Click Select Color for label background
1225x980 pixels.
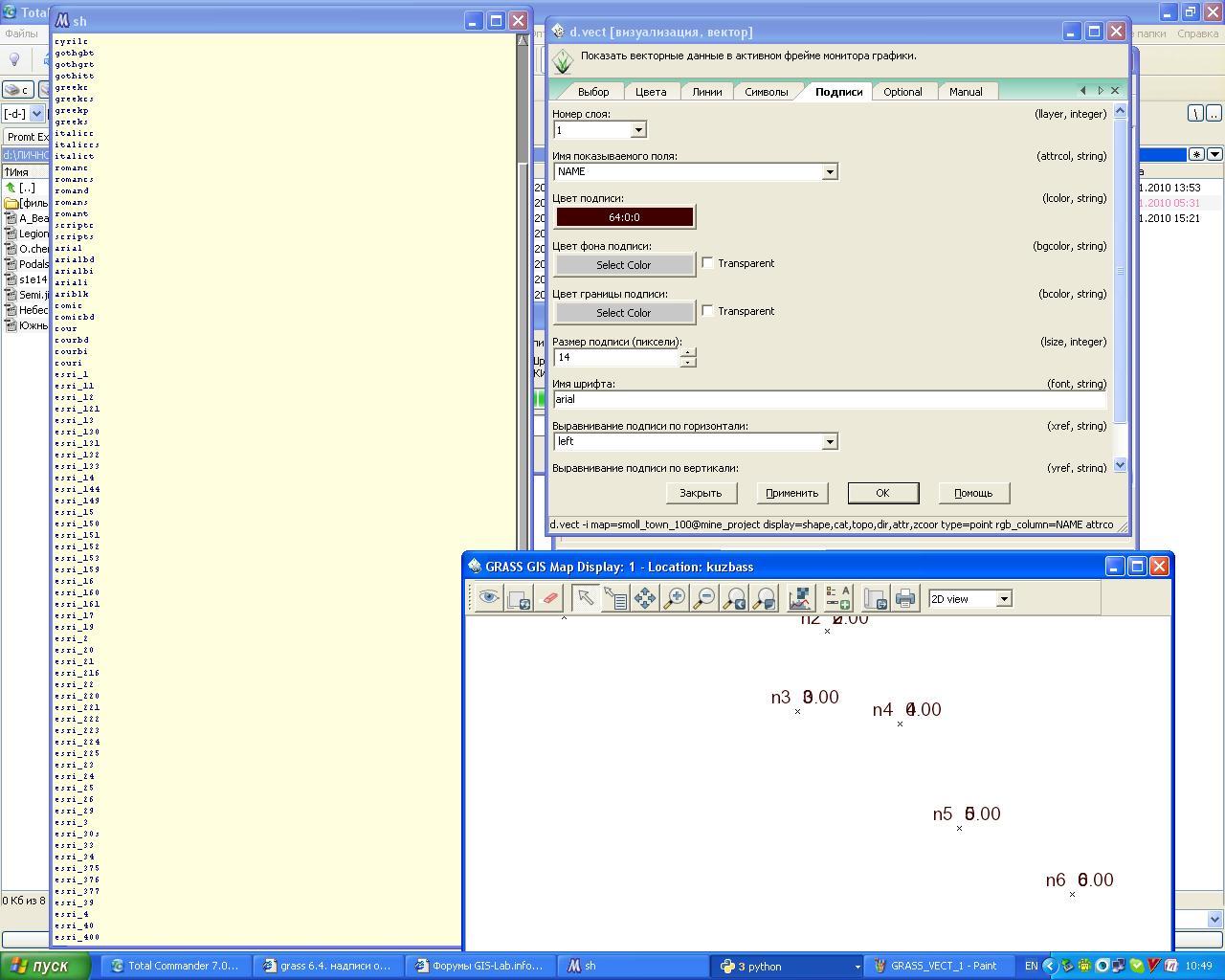click(624, 265)
